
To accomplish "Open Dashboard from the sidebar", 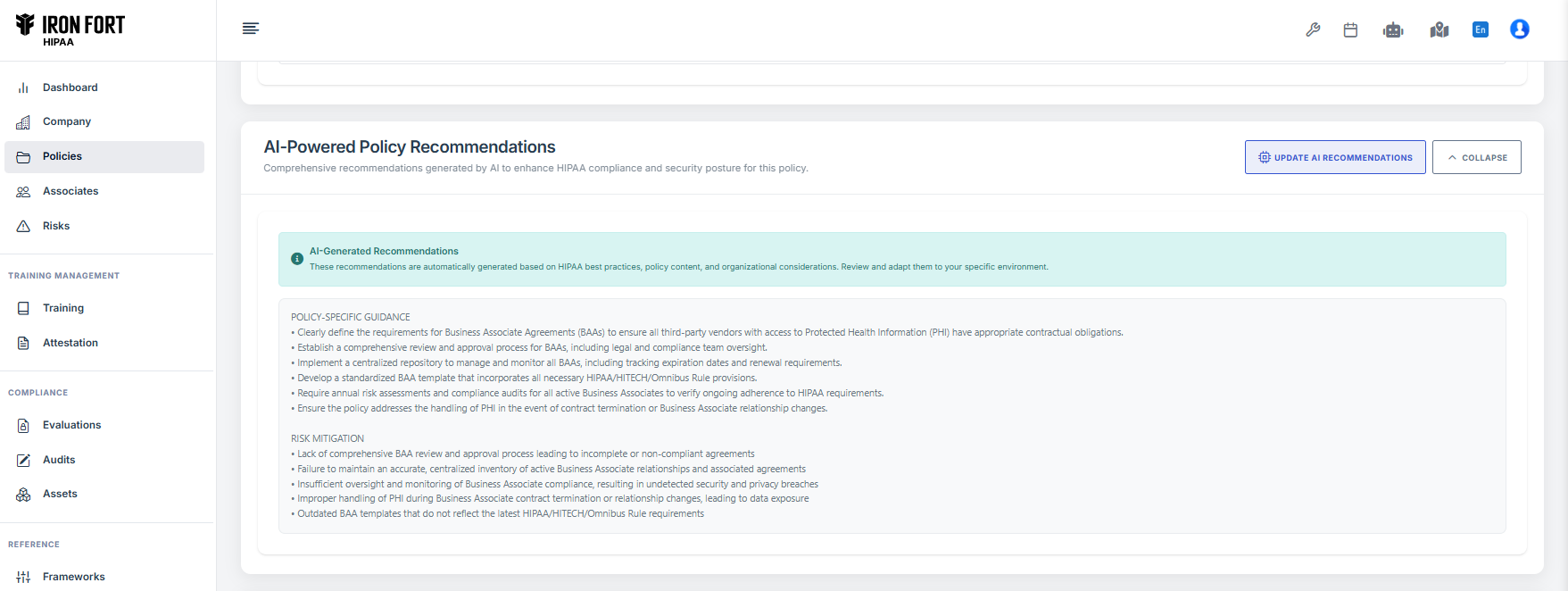I will coord(70,87).
